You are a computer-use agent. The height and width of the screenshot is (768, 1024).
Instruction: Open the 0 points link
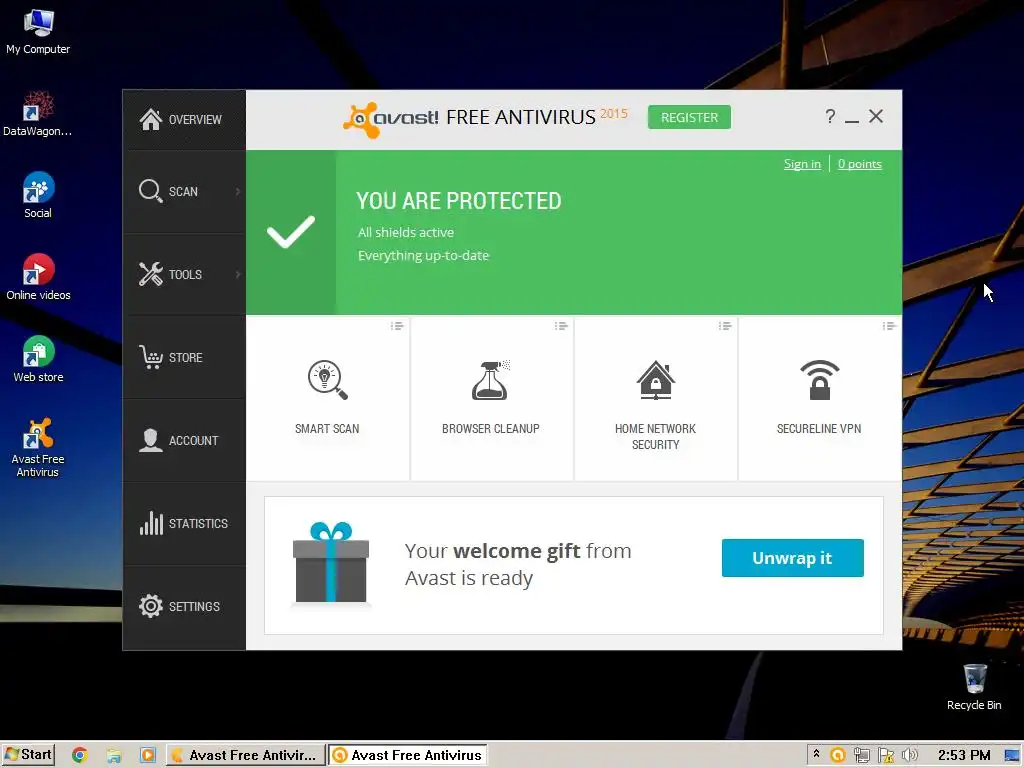tap(859, 164)
